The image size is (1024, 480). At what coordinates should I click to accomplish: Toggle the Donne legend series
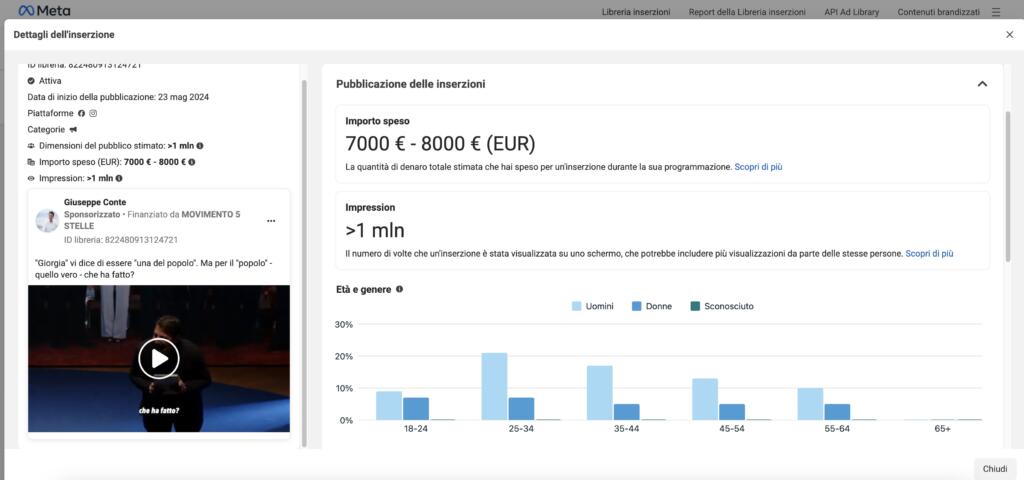pos(651,306)
